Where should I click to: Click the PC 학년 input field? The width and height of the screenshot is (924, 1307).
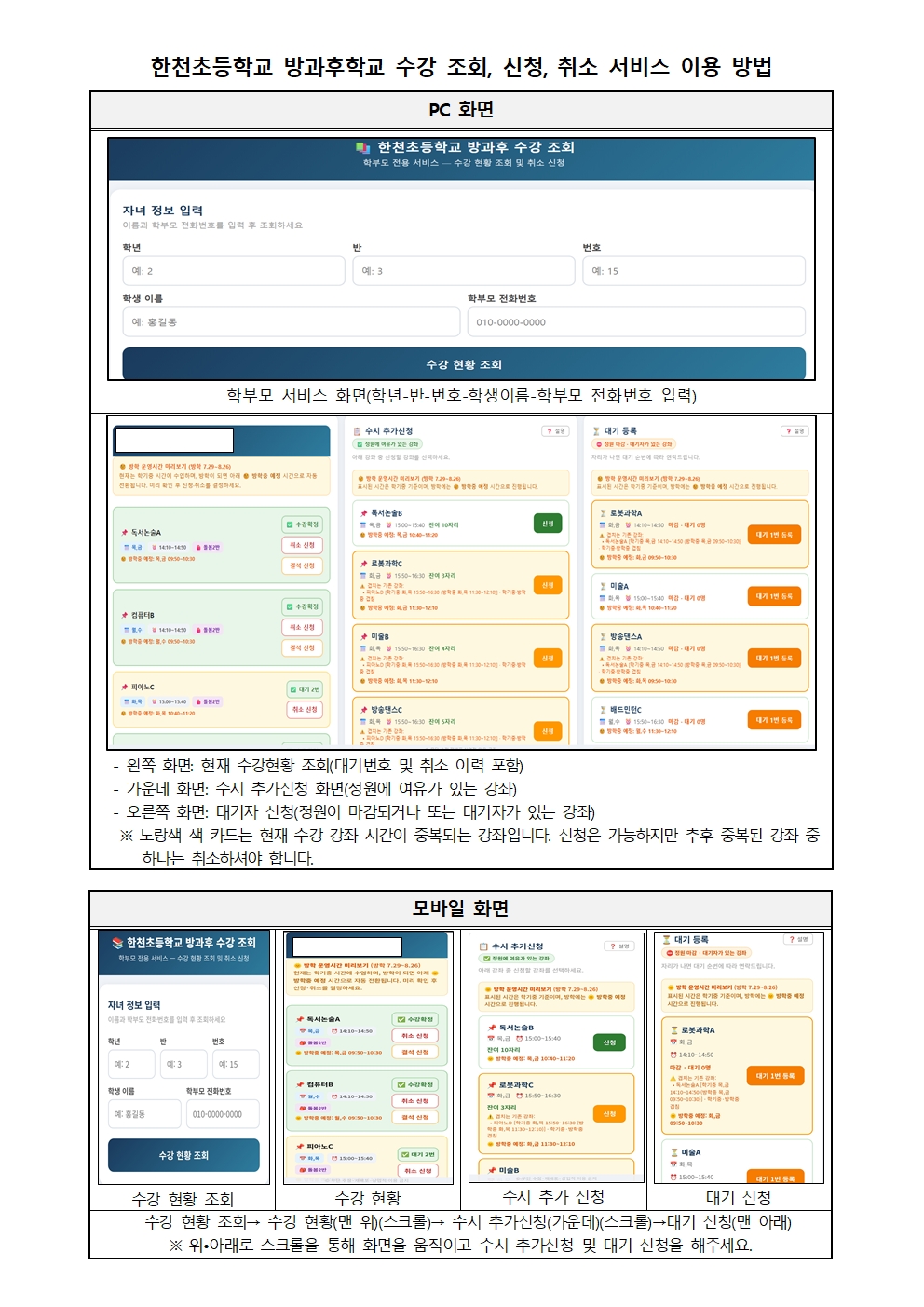[234, 271]
